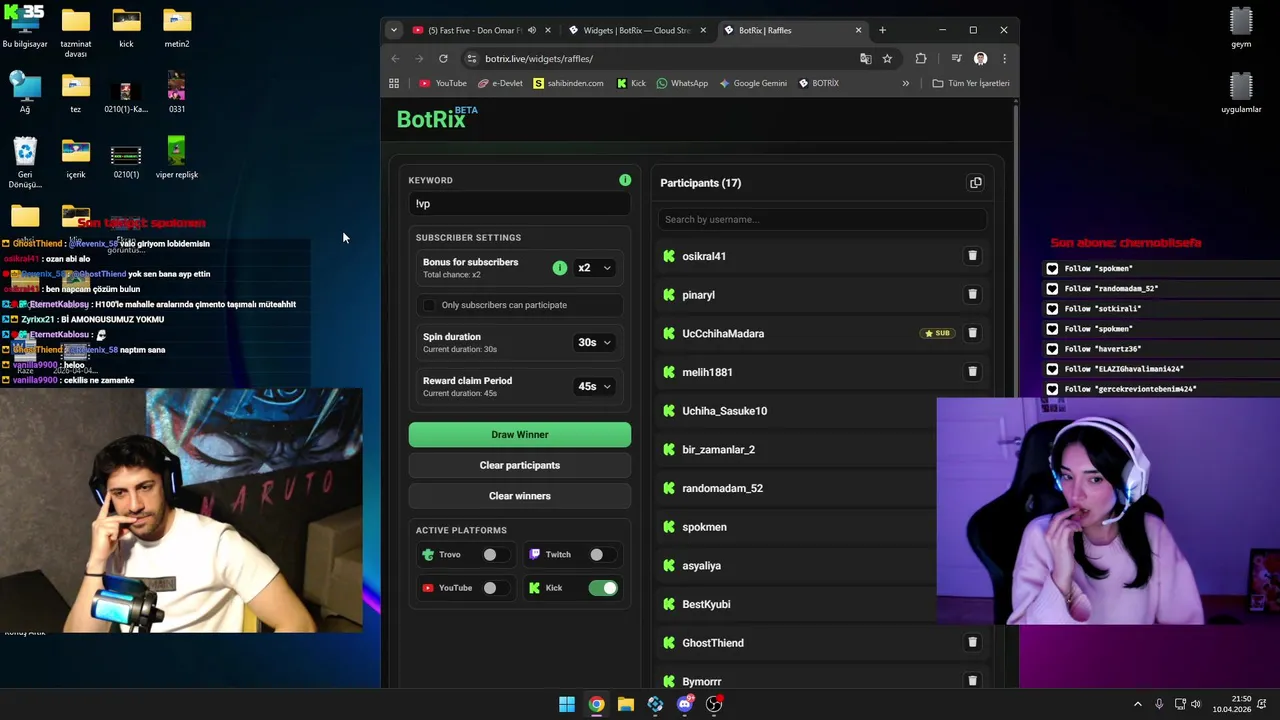Check Only subscribers can participate
The width and height of the screenshot is (1280, 720).
click(429, 305)
